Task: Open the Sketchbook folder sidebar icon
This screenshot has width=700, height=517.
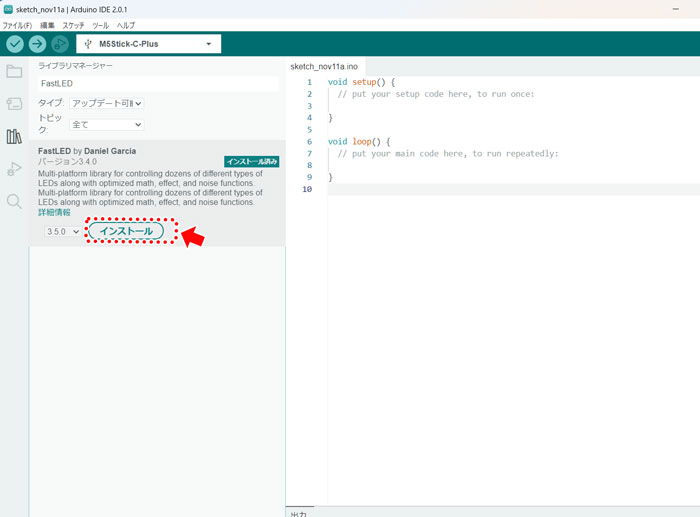Action: coord(14,71)
